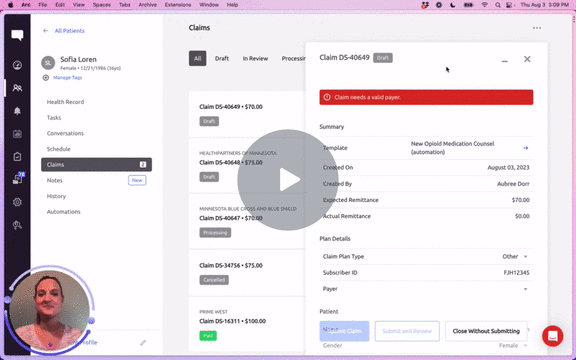Click the Created By Aubree Dorr value
Screen dimensions: 576x360
point(513,184)
